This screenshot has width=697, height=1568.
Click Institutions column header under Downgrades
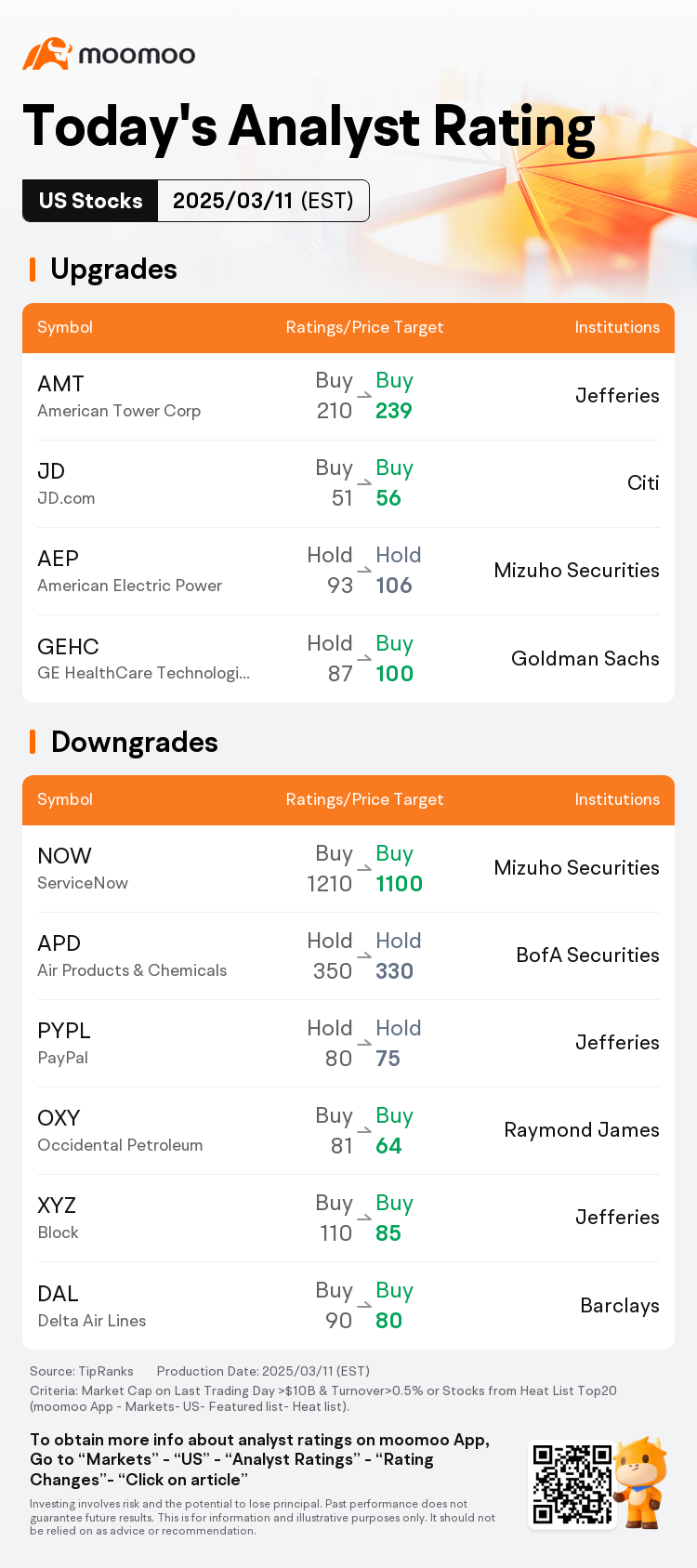(617, 799)
